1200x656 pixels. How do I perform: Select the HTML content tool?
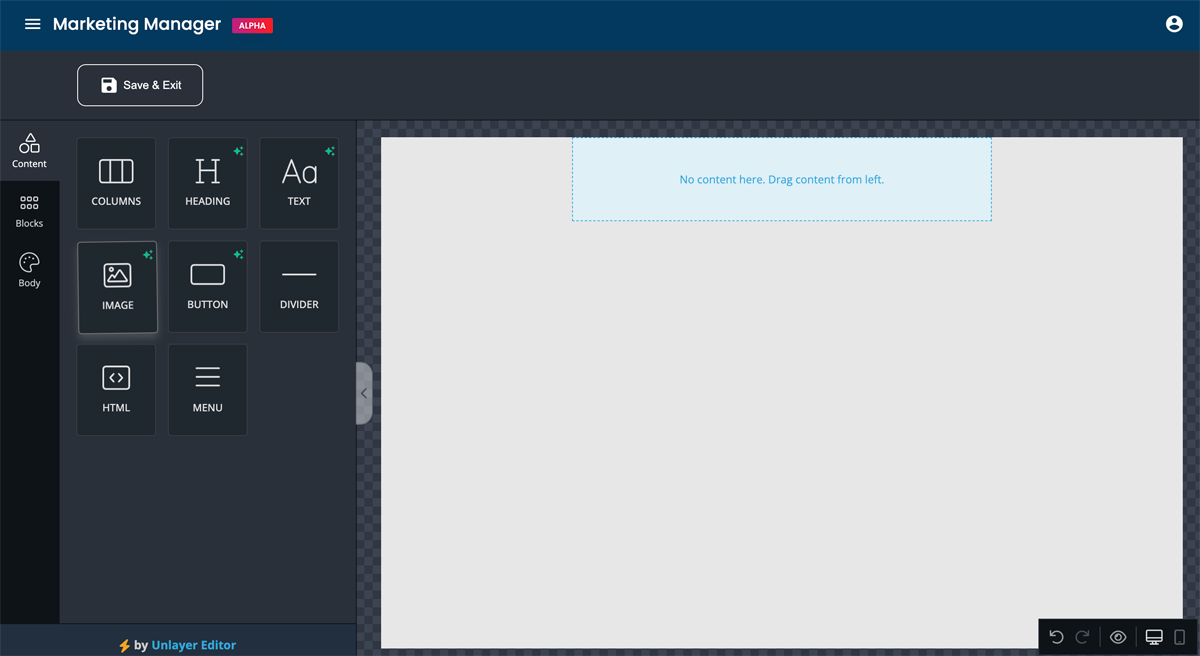(116, 390)
